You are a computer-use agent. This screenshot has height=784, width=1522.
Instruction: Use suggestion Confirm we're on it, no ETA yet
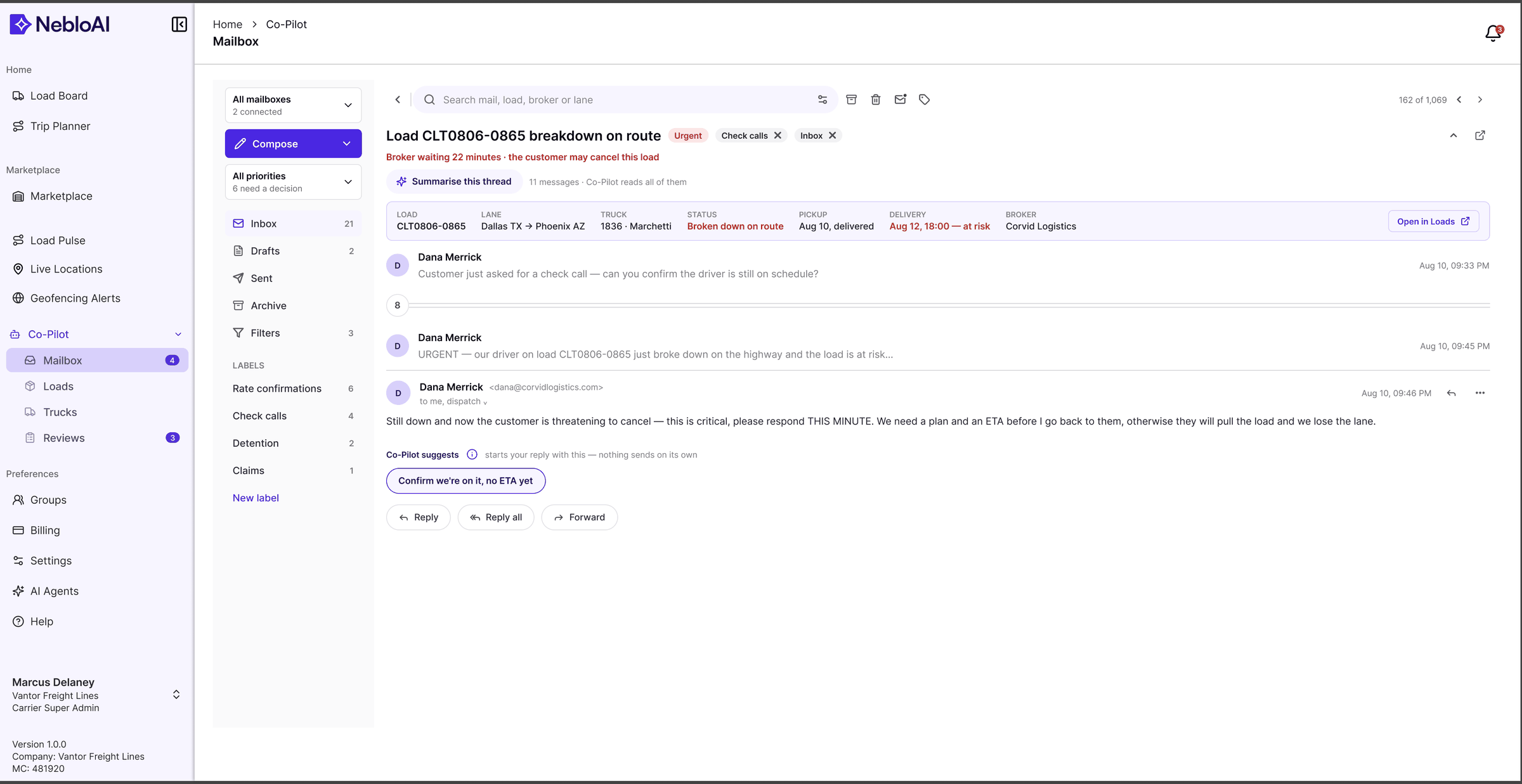pos(465,480)
